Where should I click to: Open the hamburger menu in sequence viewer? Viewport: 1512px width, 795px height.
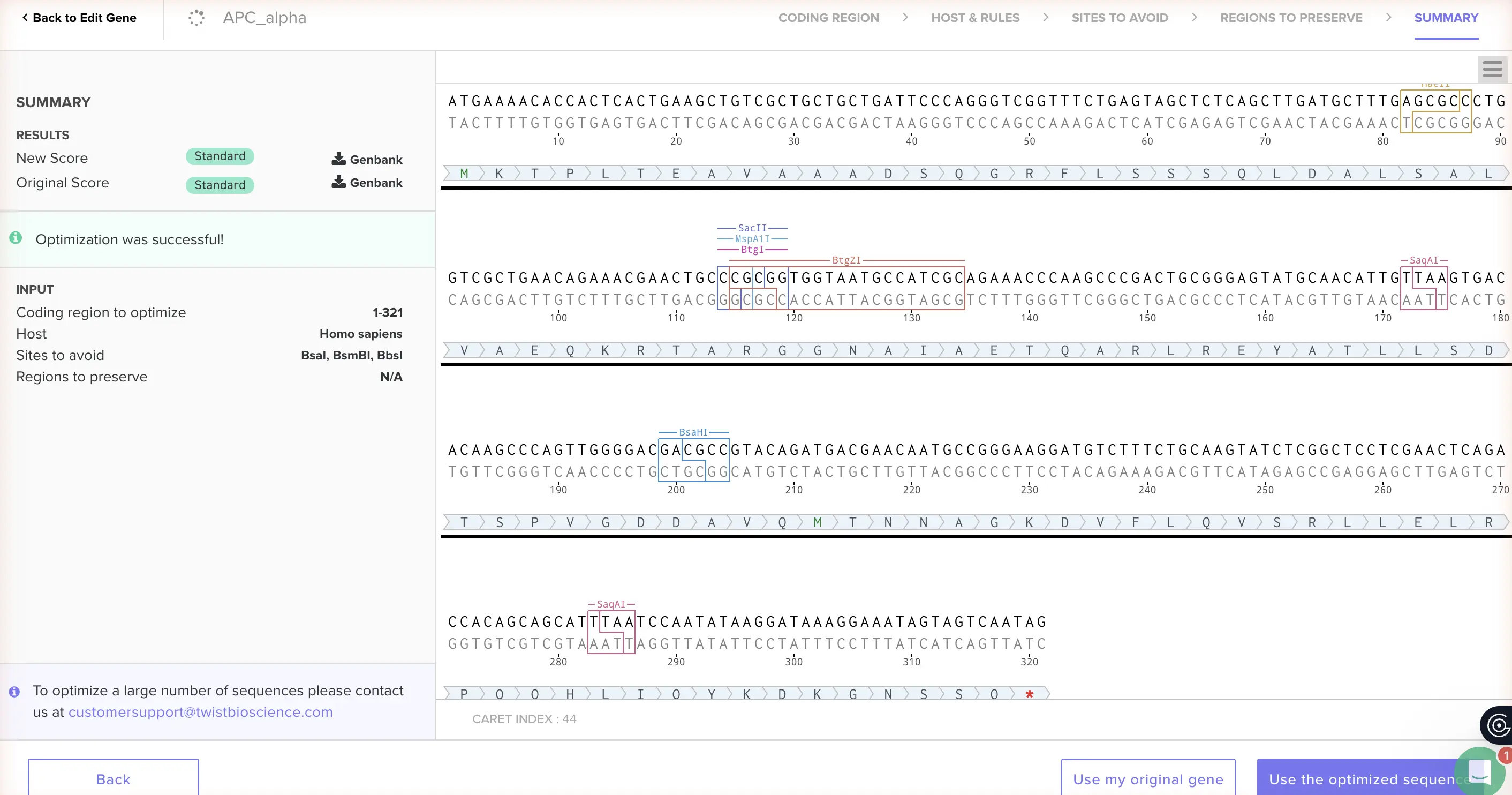pos(1492,69)
